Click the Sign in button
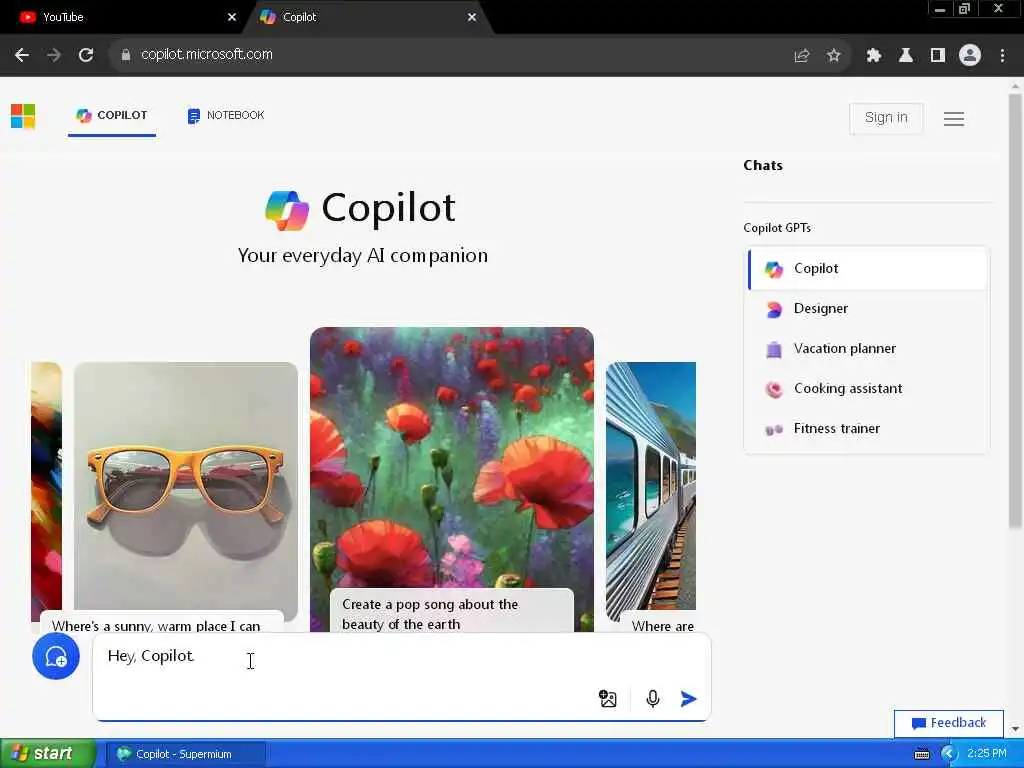This screenshot has height=768, width=1024. [x=886, y=118]
